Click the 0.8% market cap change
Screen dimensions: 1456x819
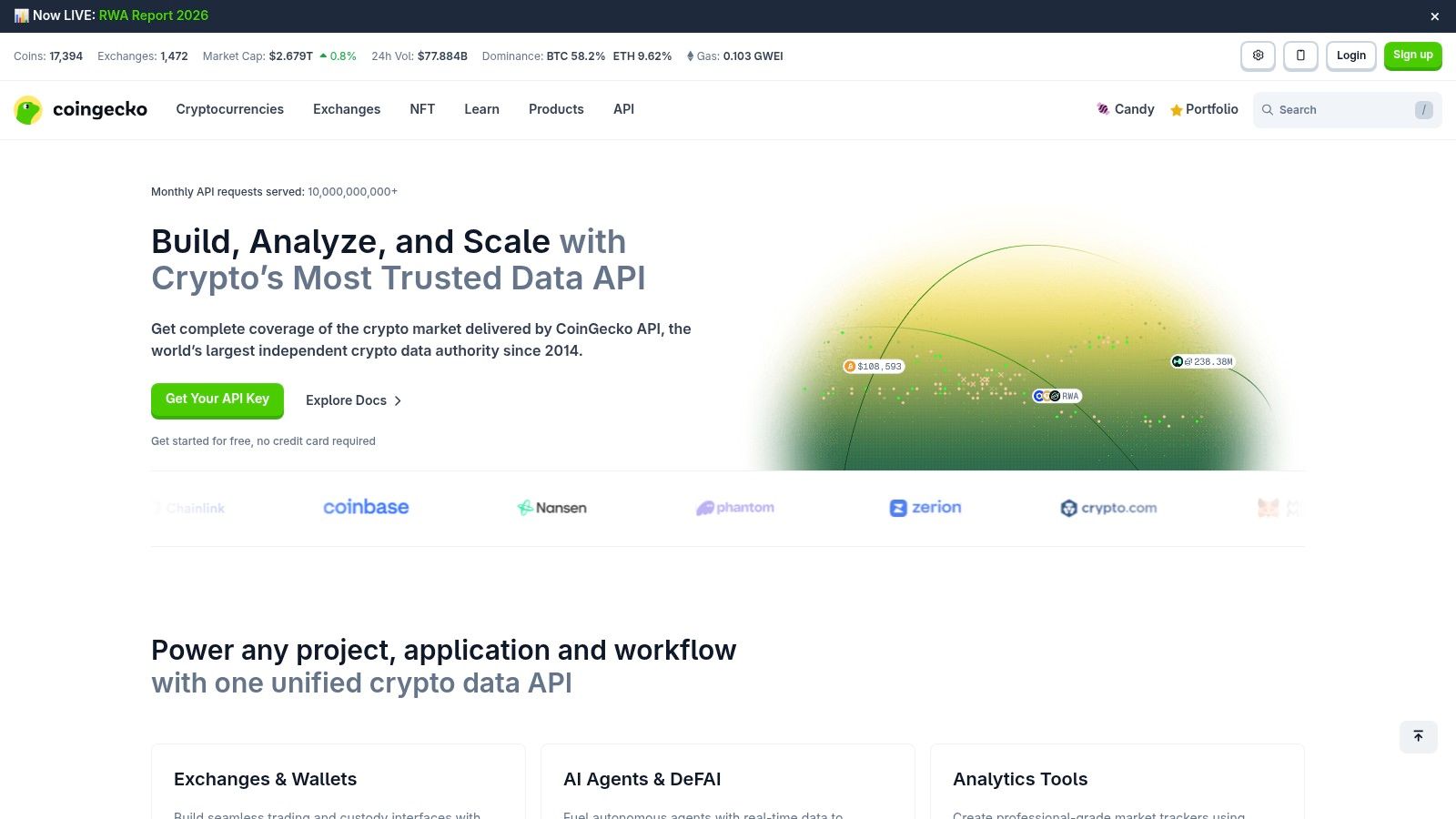338,56
